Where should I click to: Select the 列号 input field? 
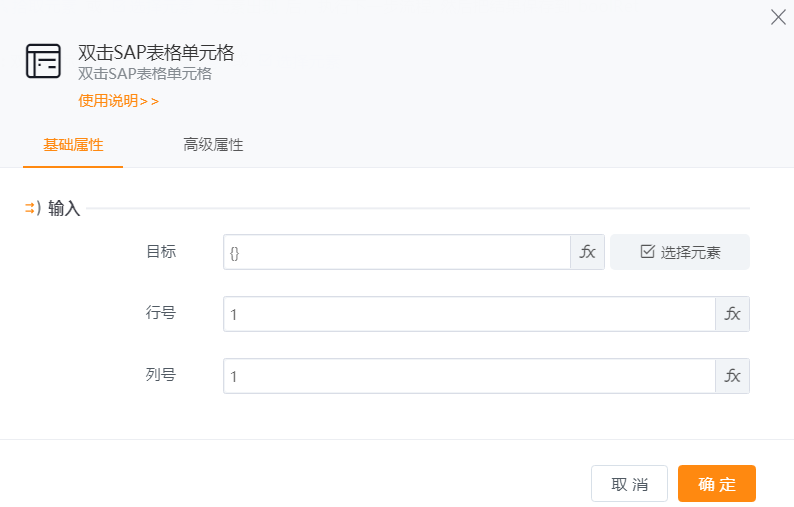click(x=468, y=376)
